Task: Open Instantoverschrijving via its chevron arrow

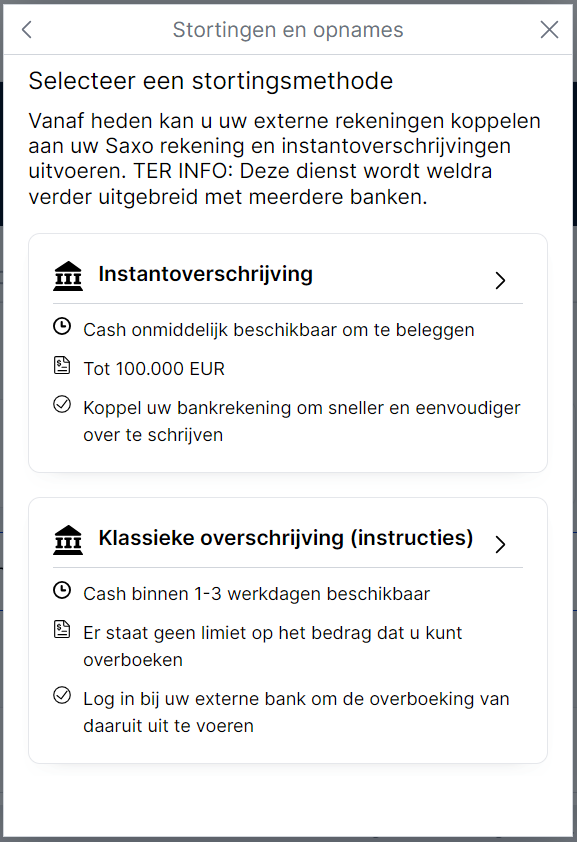Action: click(x=500, y=280)
